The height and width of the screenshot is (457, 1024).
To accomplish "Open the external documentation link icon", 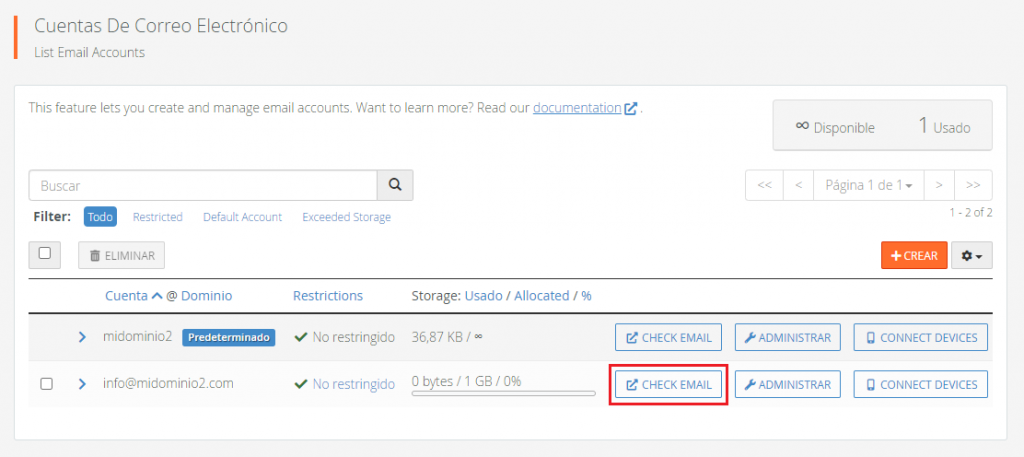I will pyautogui.click(x=631, y=108).
